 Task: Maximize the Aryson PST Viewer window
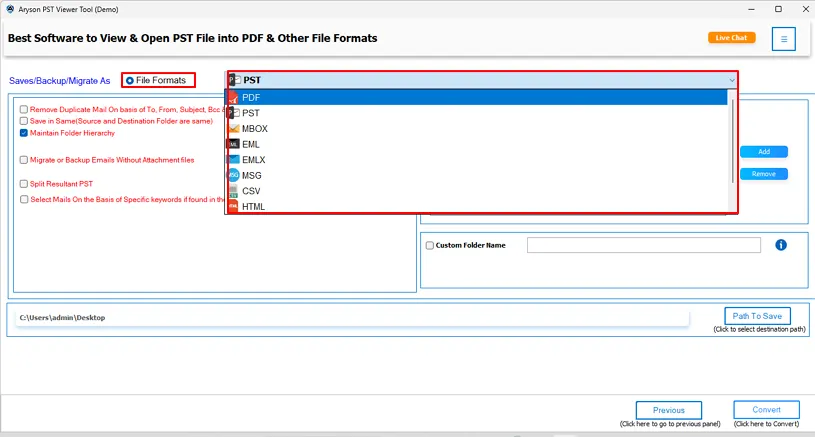[778, 9]
